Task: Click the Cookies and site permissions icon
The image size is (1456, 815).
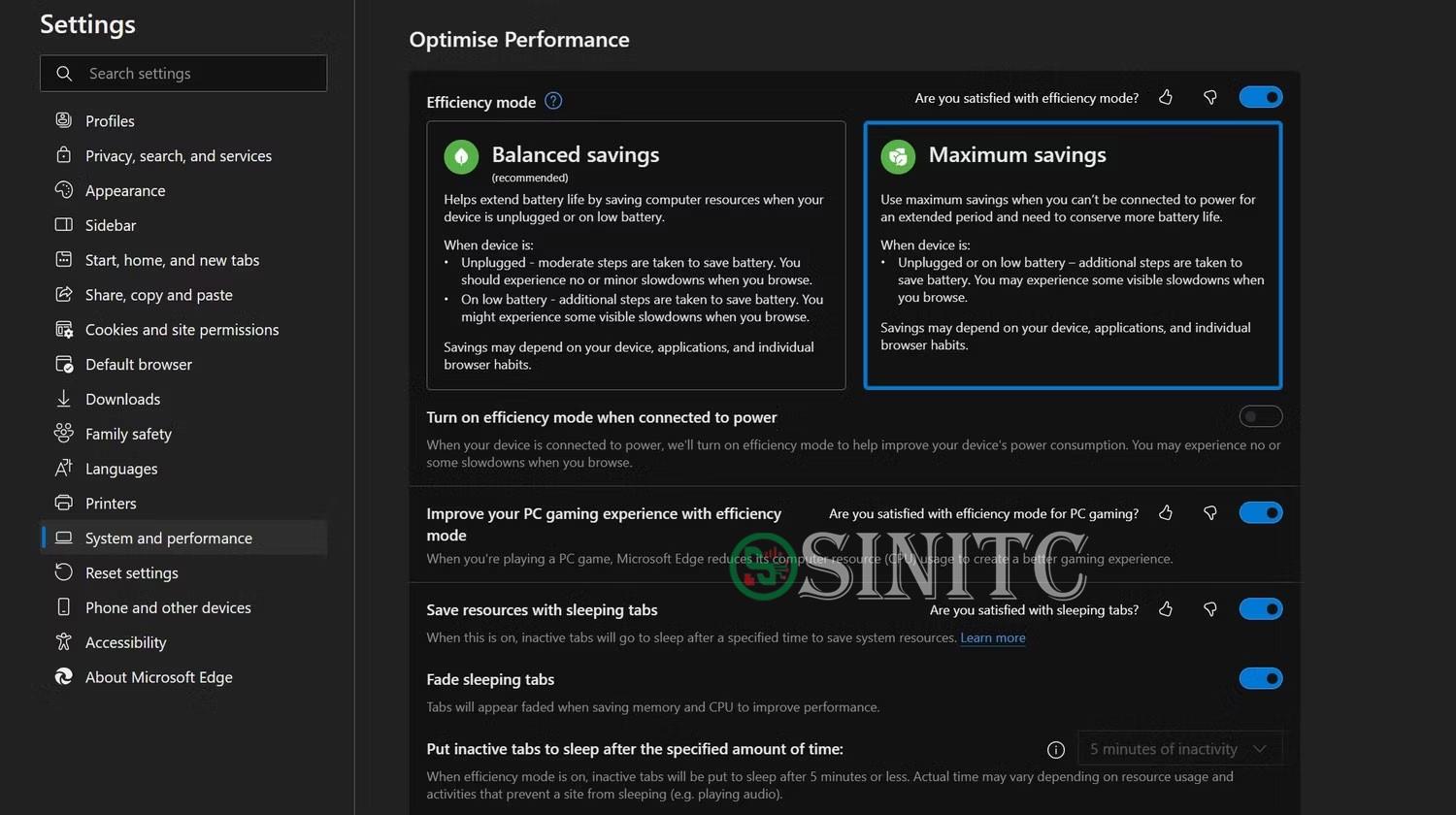Action: 64,330
